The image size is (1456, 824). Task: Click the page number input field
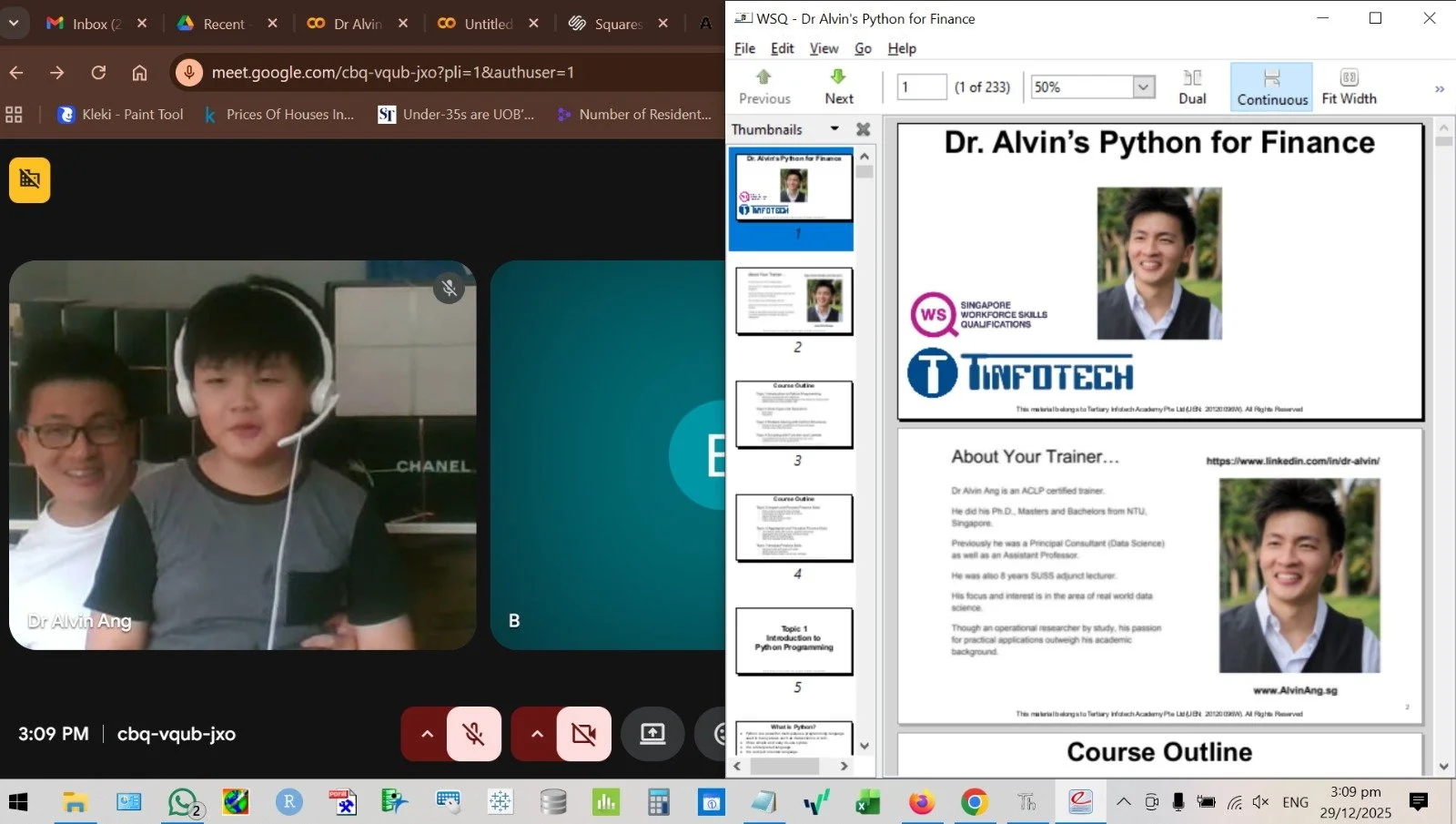[x=921, y=87]
